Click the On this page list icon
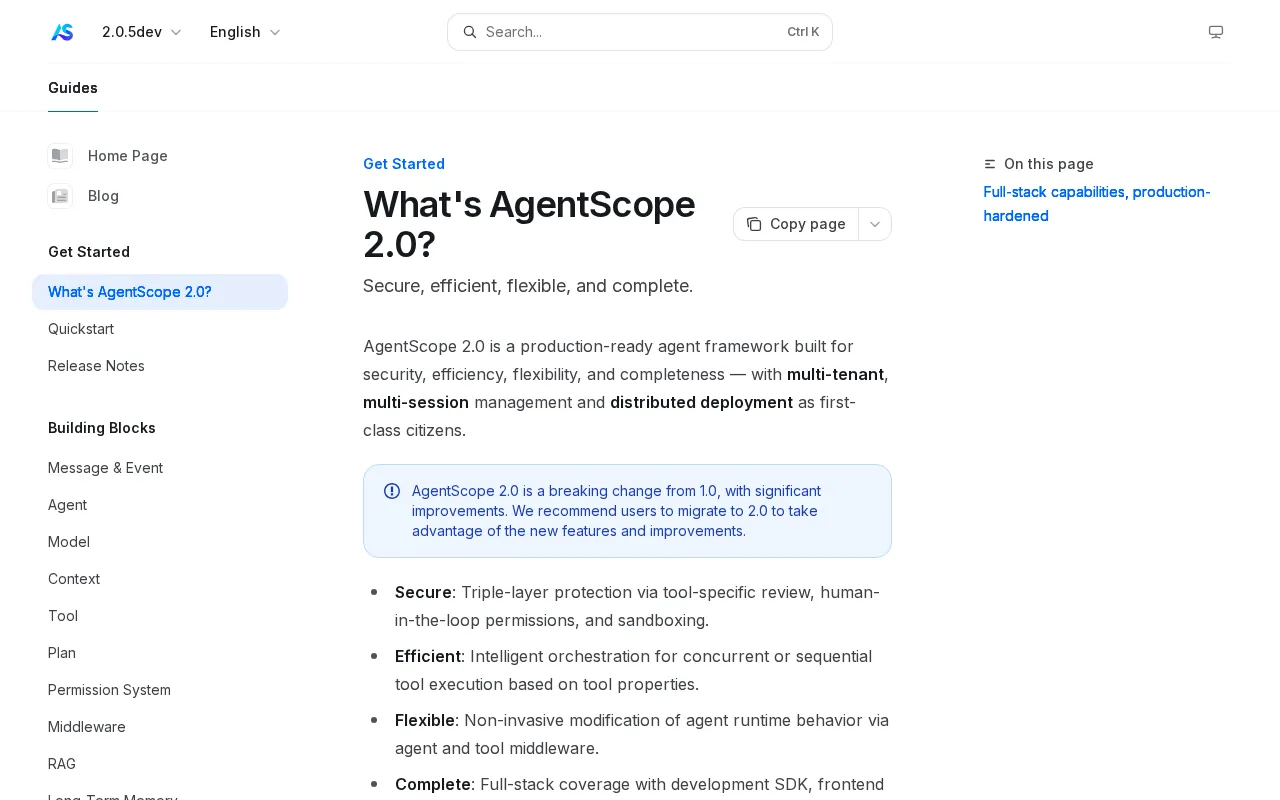Viewport: 1280px width, 800px height. 990,164
